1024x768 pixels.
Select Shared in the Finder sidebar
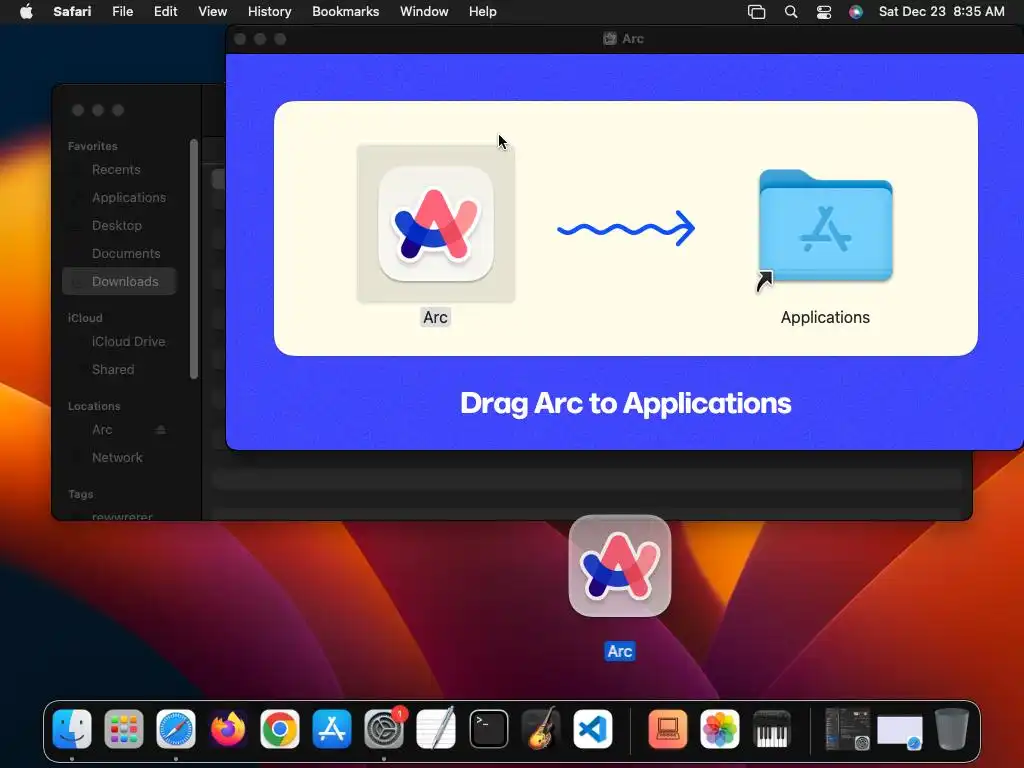[120, 370]
